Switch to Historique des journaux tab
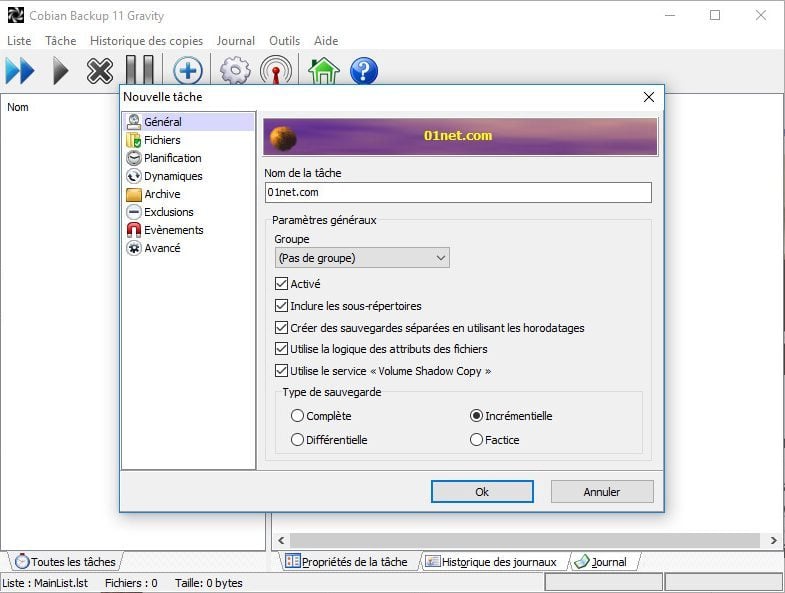The height and width of the screenshot is (593, 785). point(491,562)
